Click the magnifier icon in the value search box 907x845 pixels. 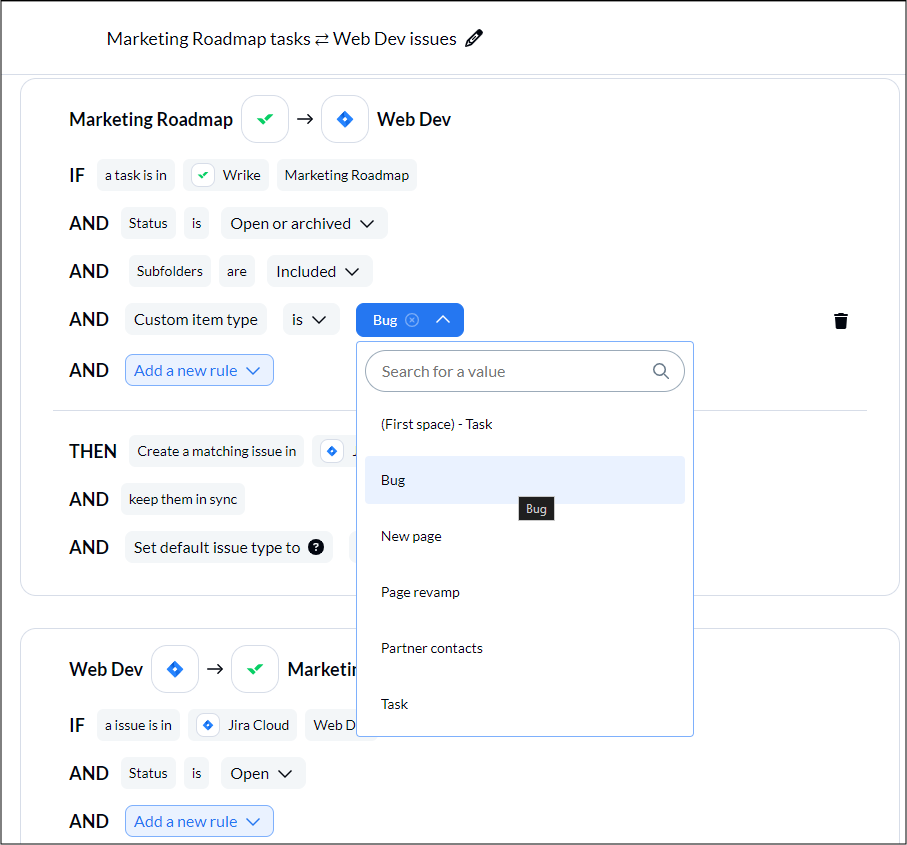[661, 371]
